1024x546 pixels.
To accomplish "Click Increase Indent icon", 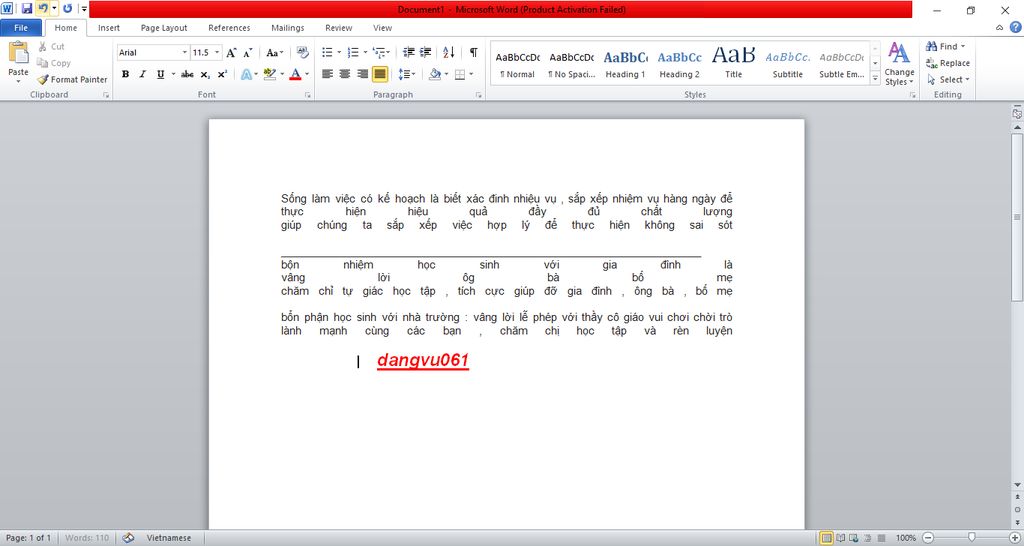I will 425,52.
